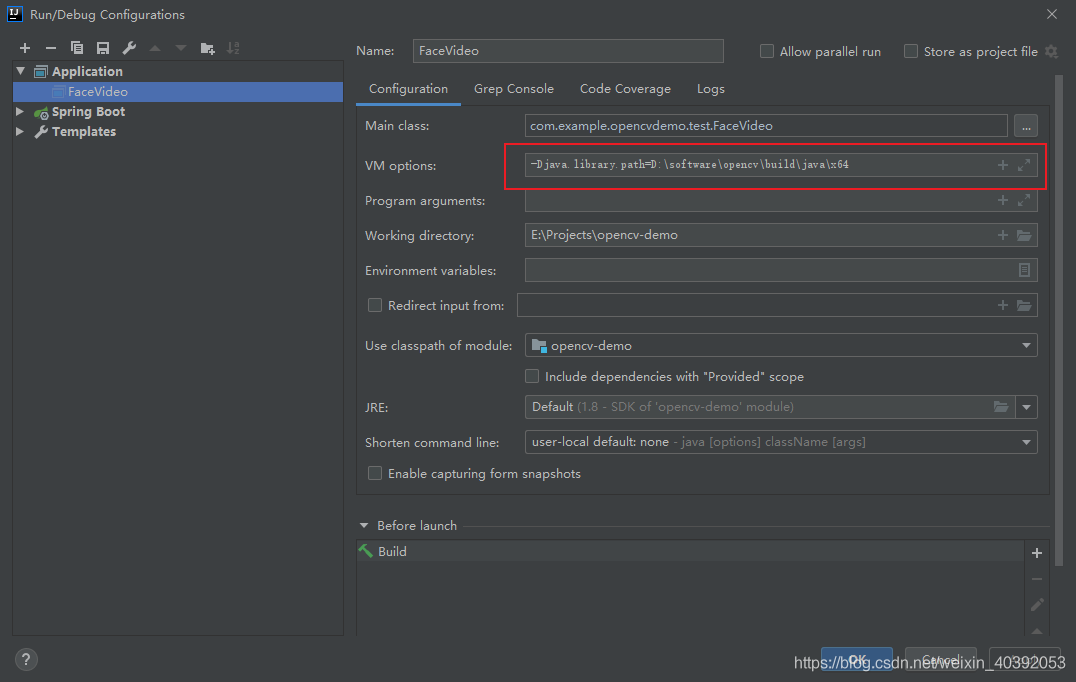Open edit templates wrench icon
Viewport: 1076px width, 682px height.
pyautogui.click(x=129, y=48)
